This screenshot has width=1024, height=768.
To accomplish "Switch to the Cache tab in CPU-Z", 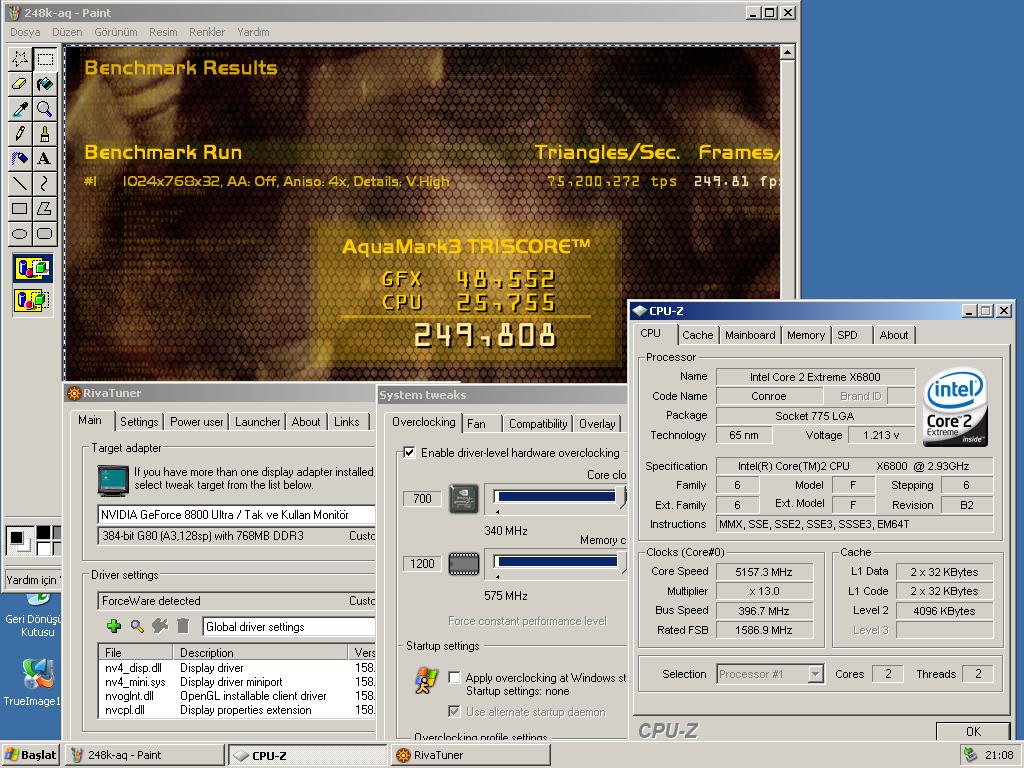I will (x=697, y=335).
